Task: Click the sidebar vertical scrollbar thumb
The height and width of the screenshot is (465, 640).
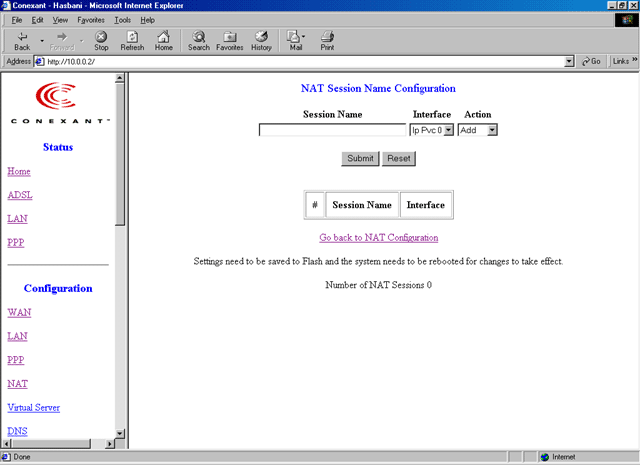Action: click(120, 154)
